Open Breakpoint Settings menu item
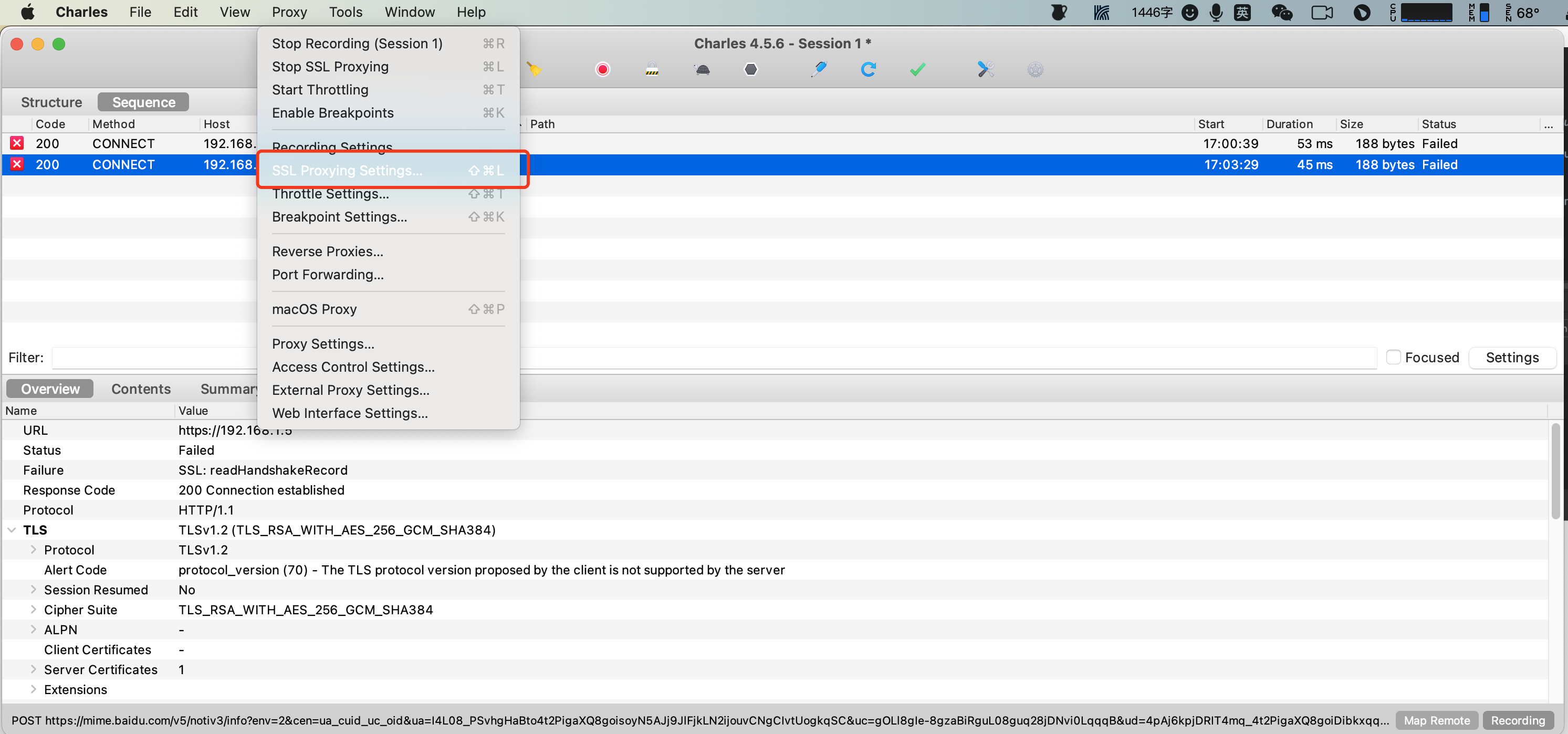 389,217
